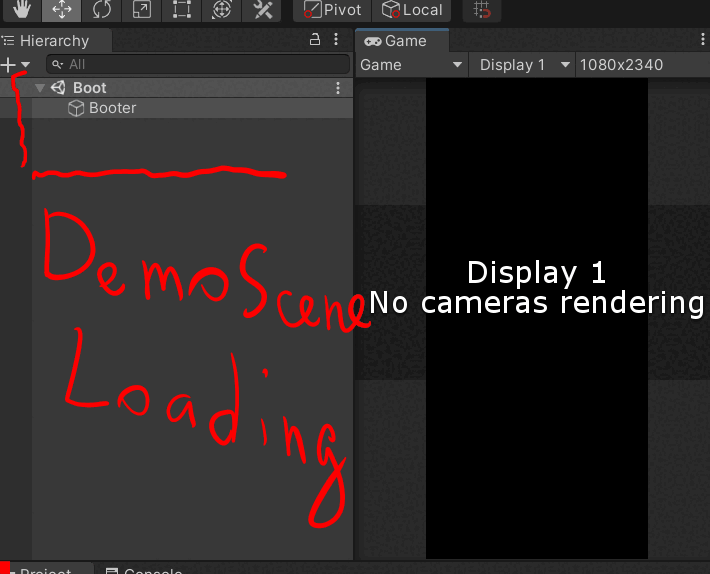Image resolution: width=710 pixels, height=574 pixels.
Task: Collapse the Boot scene foldout
Action: (40, 88)
